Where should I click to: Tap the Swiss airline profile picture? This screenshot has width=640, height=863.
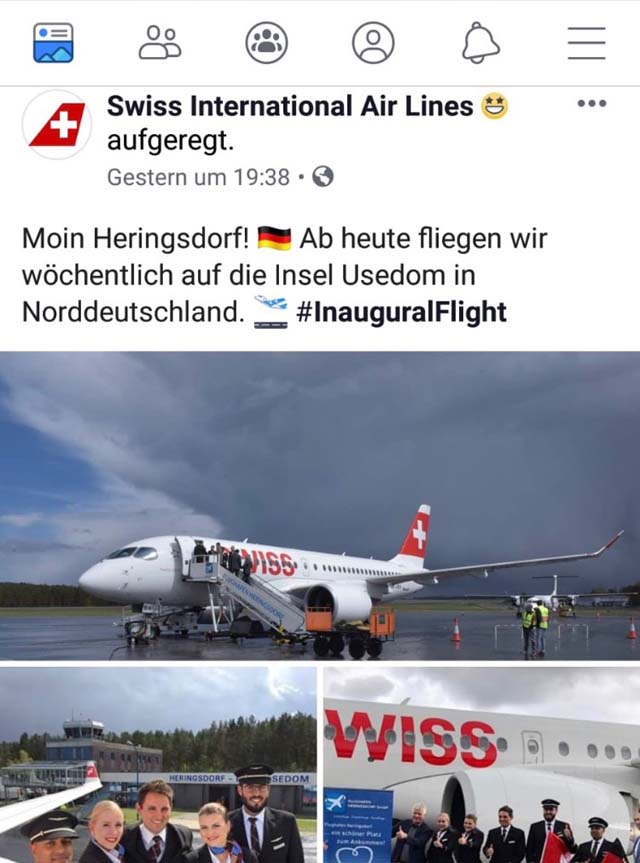pyautogui.click(x=57, y=125)
